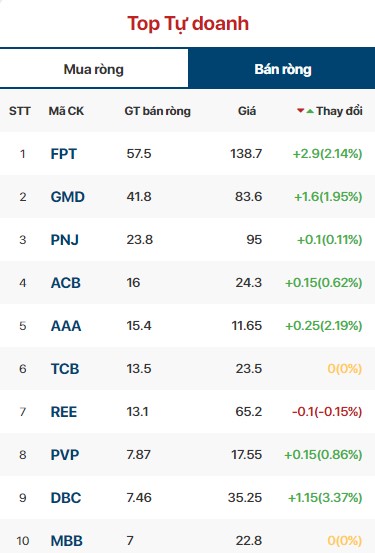375x553 pixels.
Task: Switch to the Mua ròng tab
Action: [94, 69]
